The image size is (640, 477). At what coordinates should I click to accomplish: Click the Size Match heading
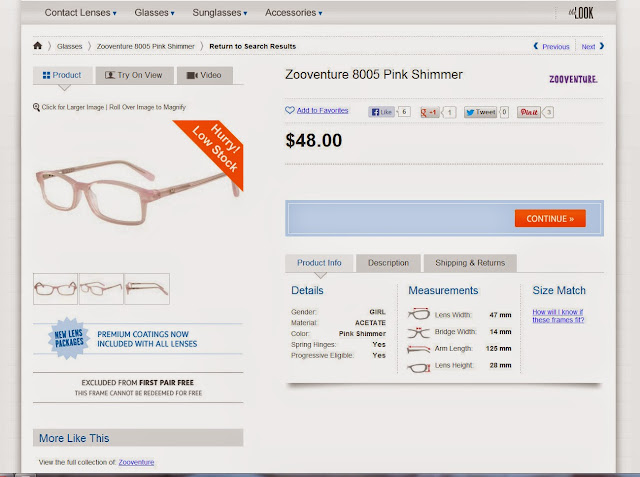pyautogui.click(x=559, y=290)
